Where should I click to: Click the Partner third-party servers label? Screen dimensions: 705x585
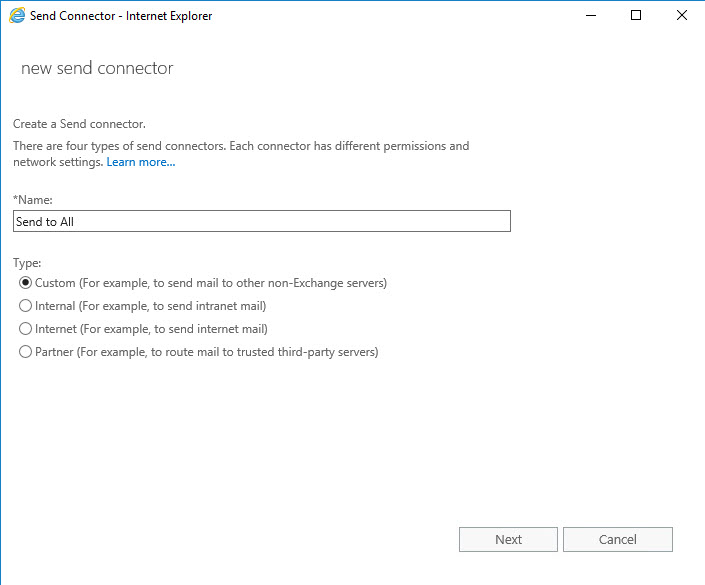pyautogui.click(x=207, y=352)
